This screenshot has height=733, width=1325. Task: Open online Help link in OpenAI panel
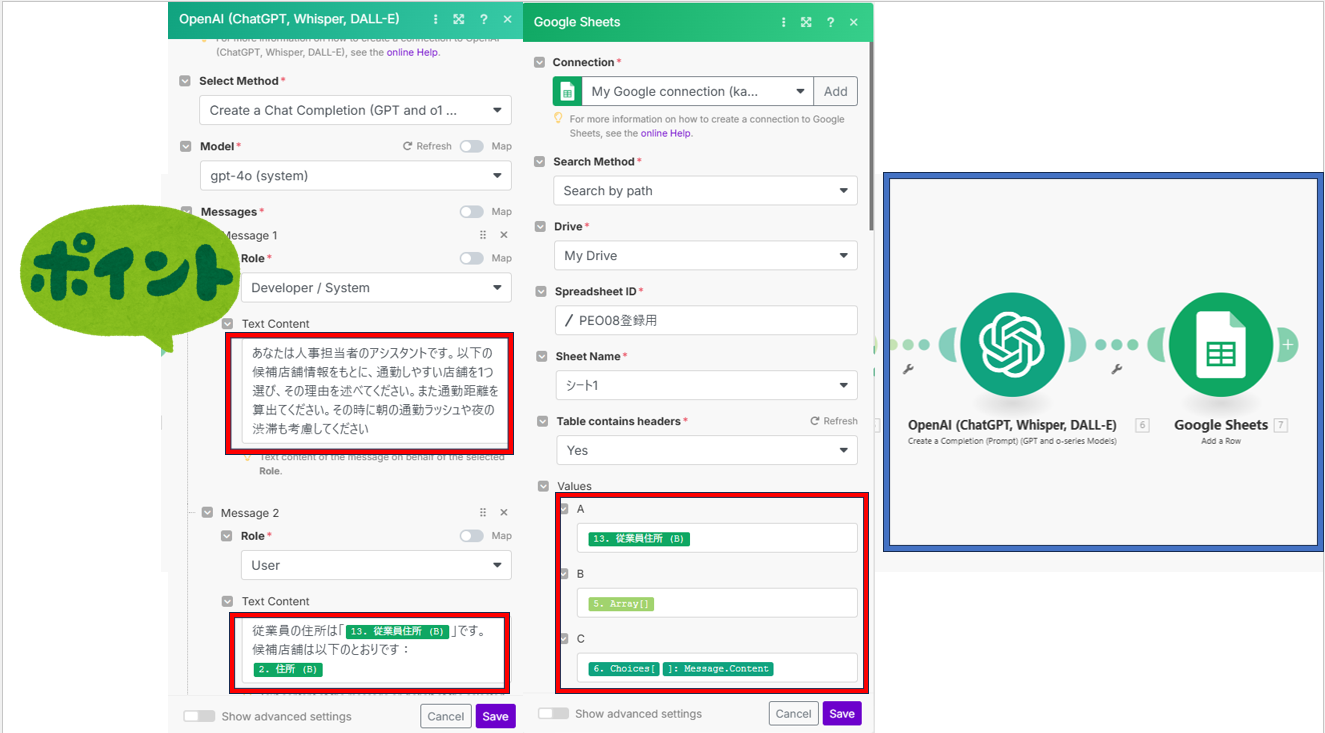click(x=412, y=52)
